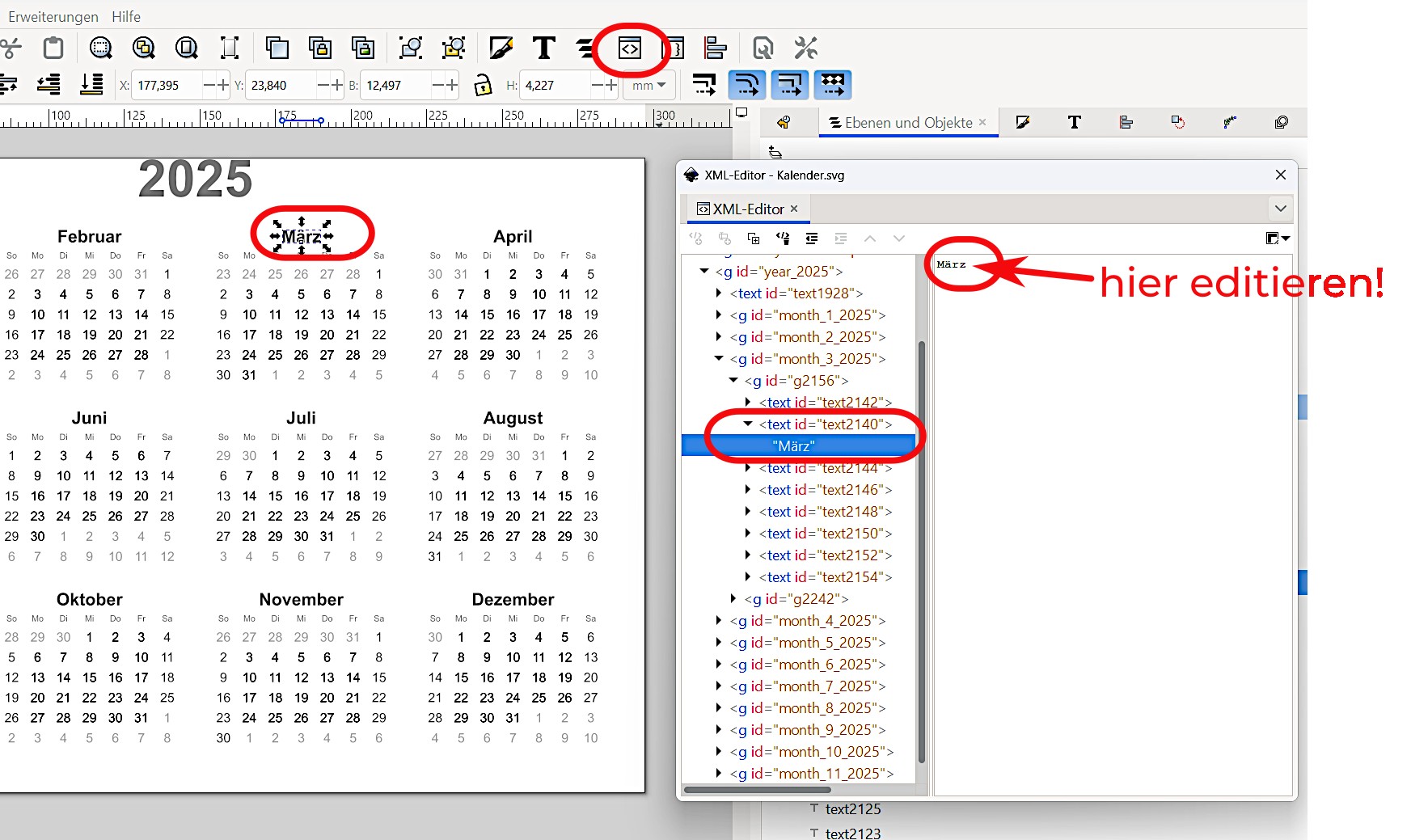1411x840 pixels.
Task: Click the Unindent node icon in XML editor
Action: (812, 238)
